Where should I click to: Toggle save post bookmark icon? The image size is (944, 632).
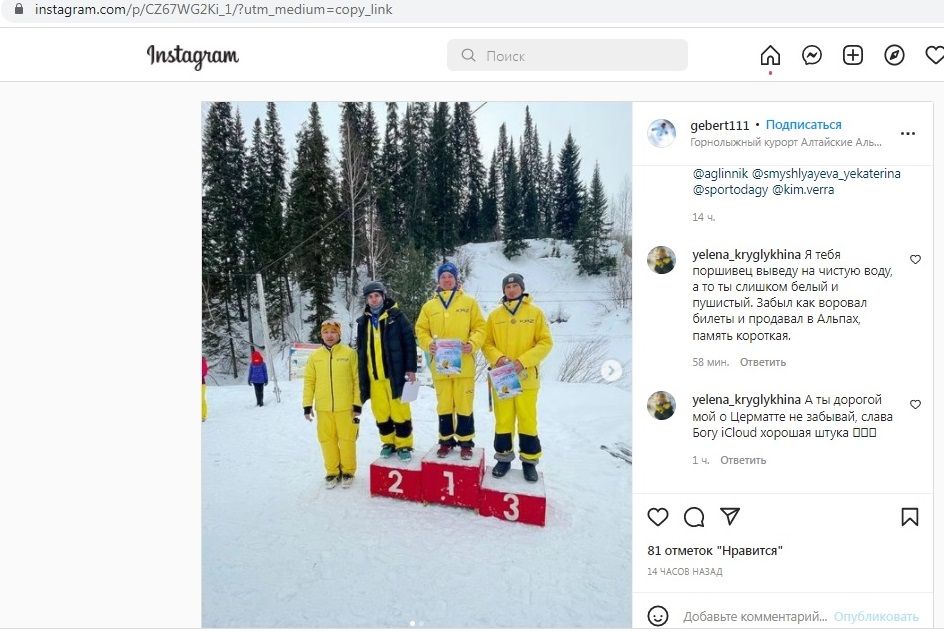pos(909,516)
